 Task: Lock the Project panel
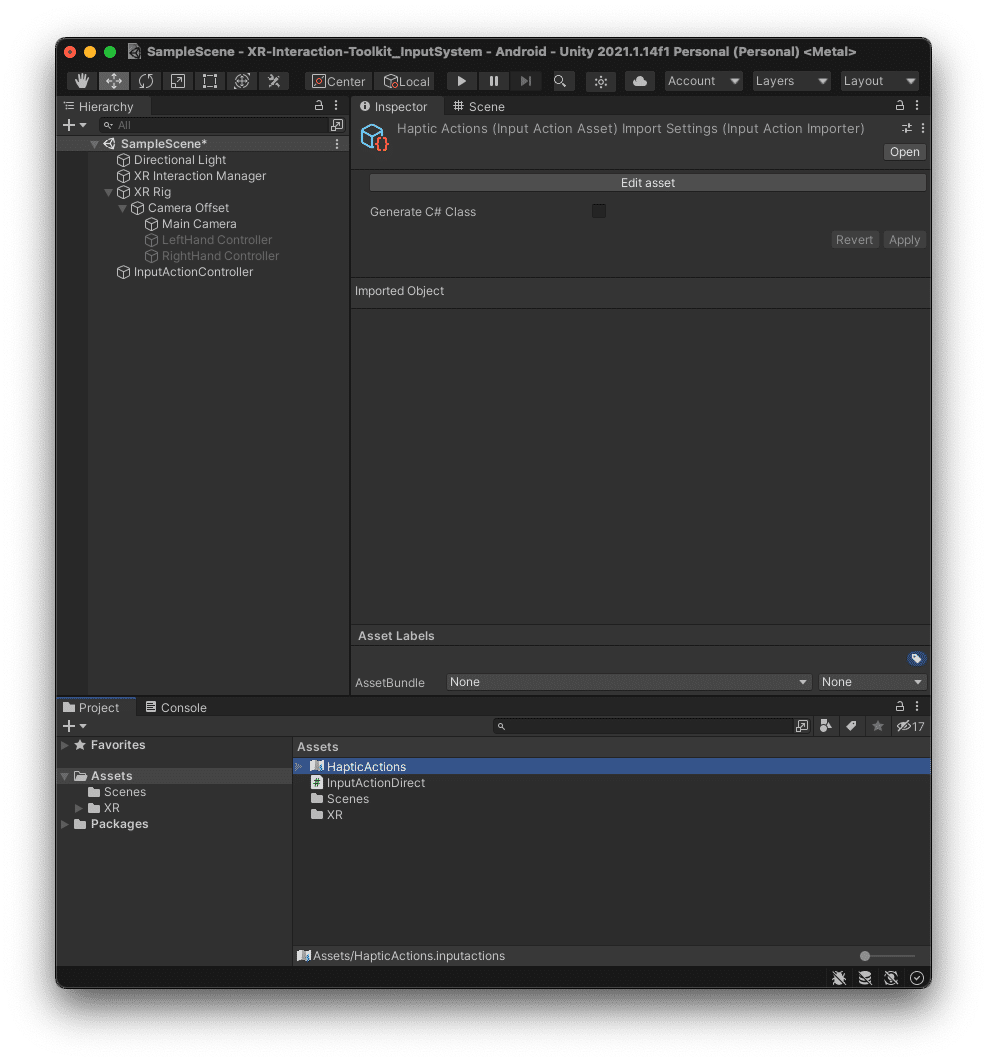(x=900, y=706)
